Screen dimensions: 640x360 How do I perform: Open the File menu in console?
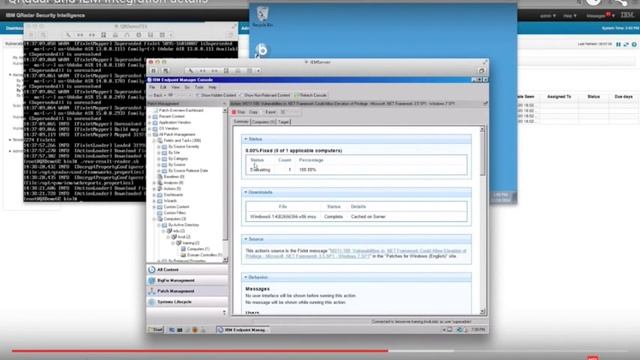pyautogui.click(x=152, y=87)
